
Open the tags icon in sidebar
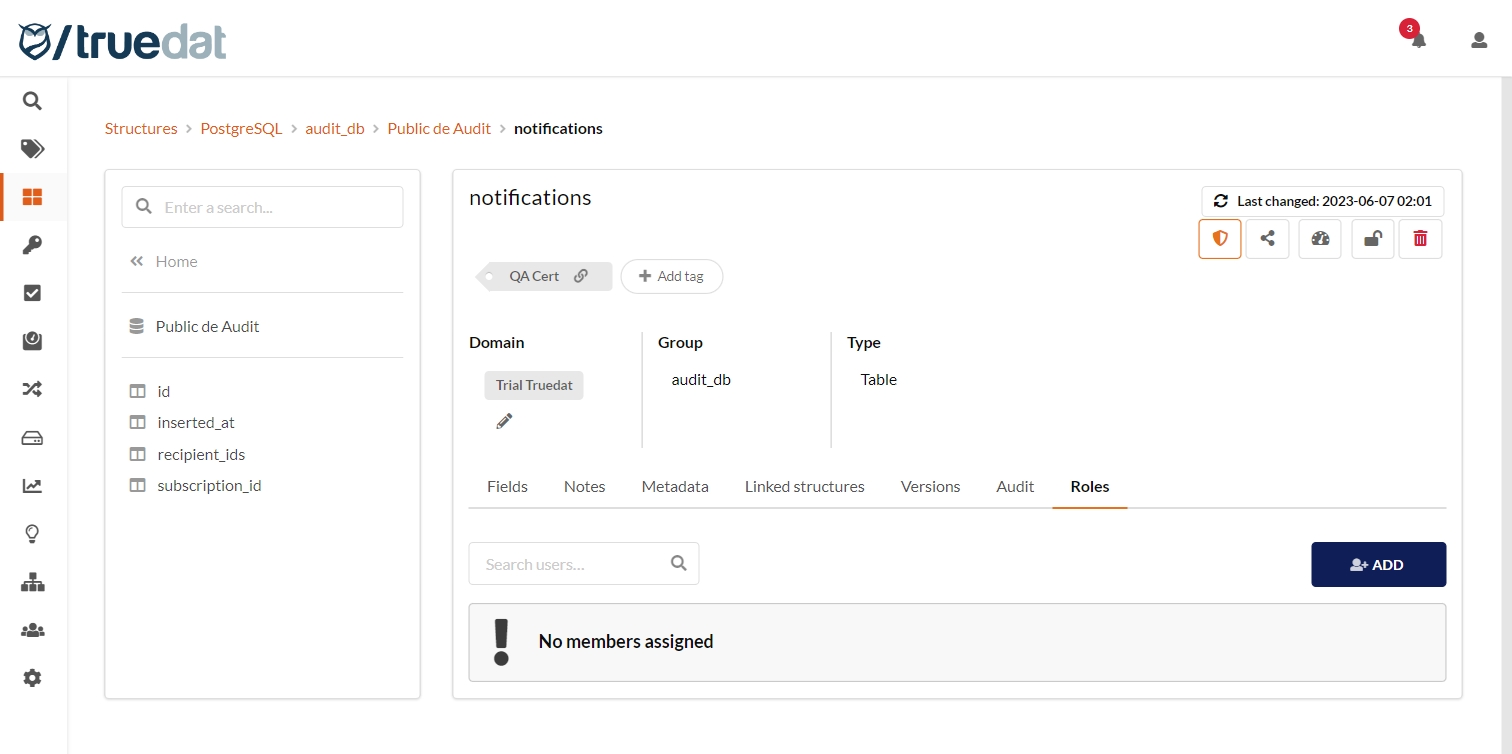tap(32, 149)
